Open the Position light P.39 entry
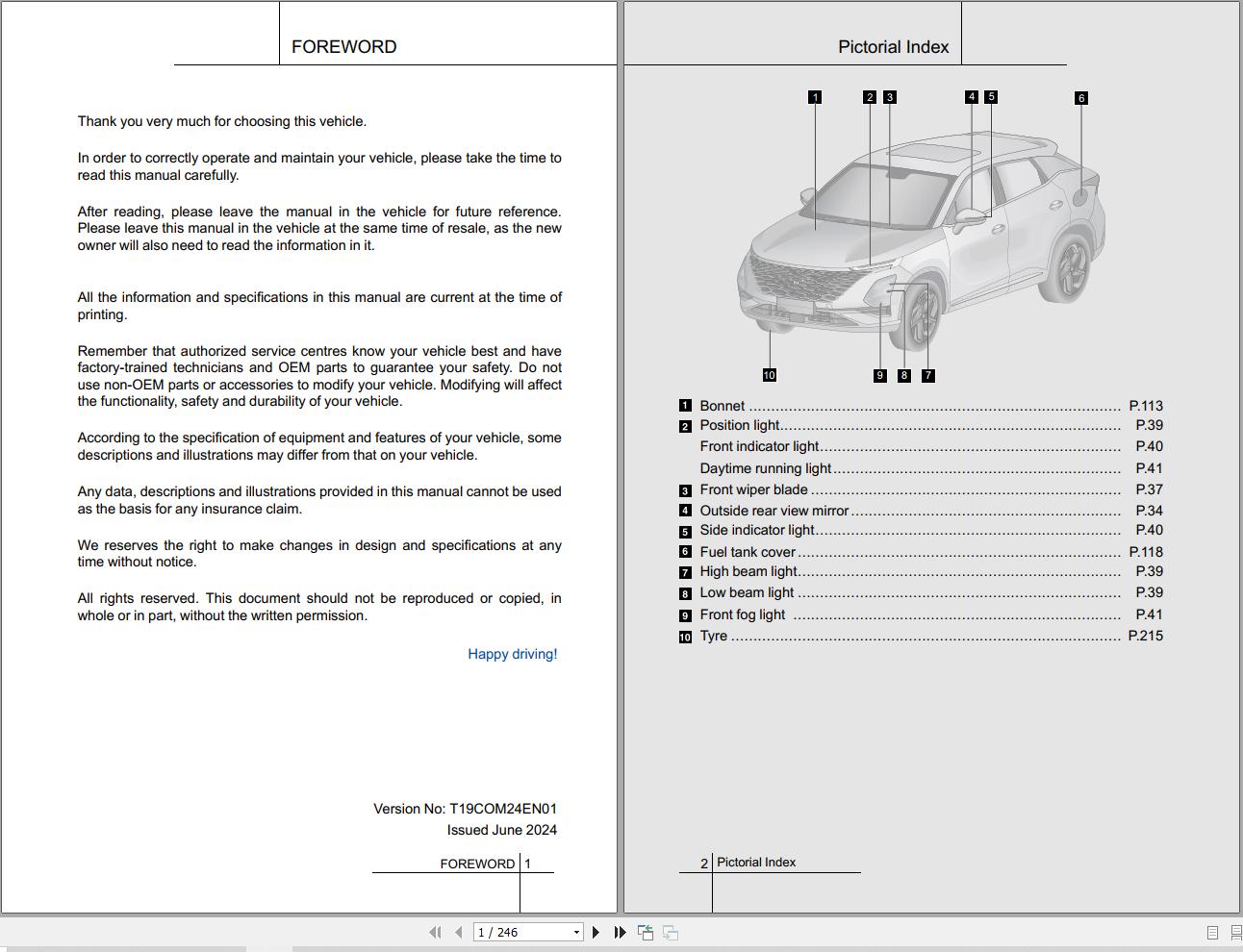 (x=741, y=425)
